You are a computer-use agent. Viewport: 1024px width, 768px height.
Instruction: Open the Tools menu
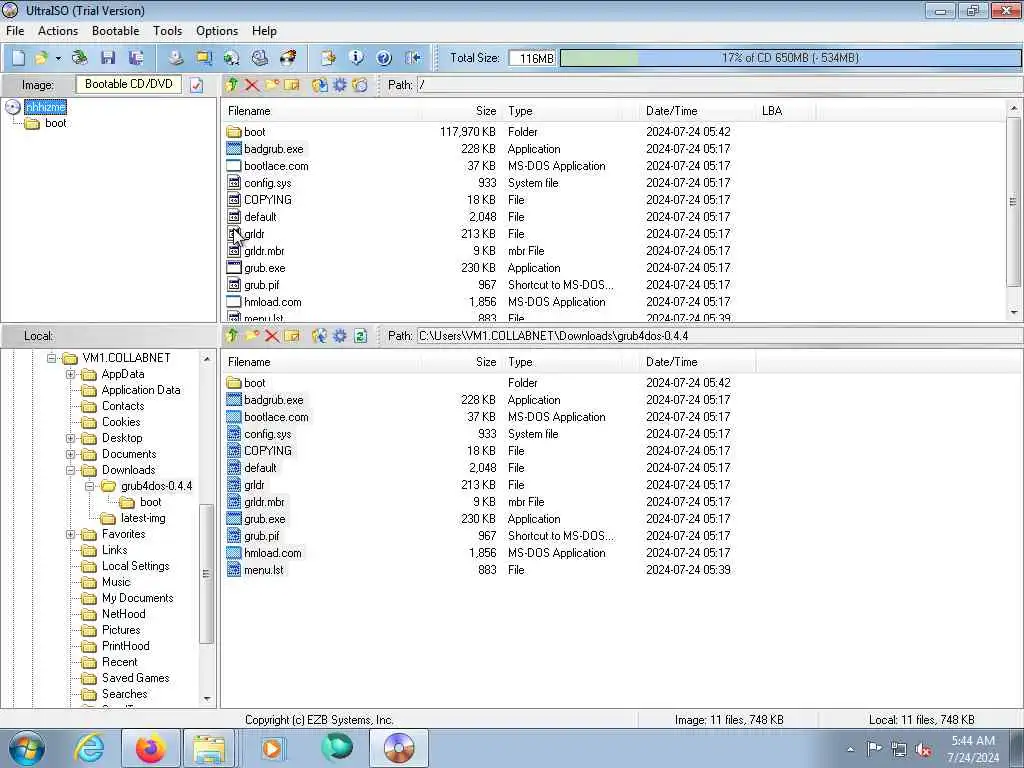167,31
